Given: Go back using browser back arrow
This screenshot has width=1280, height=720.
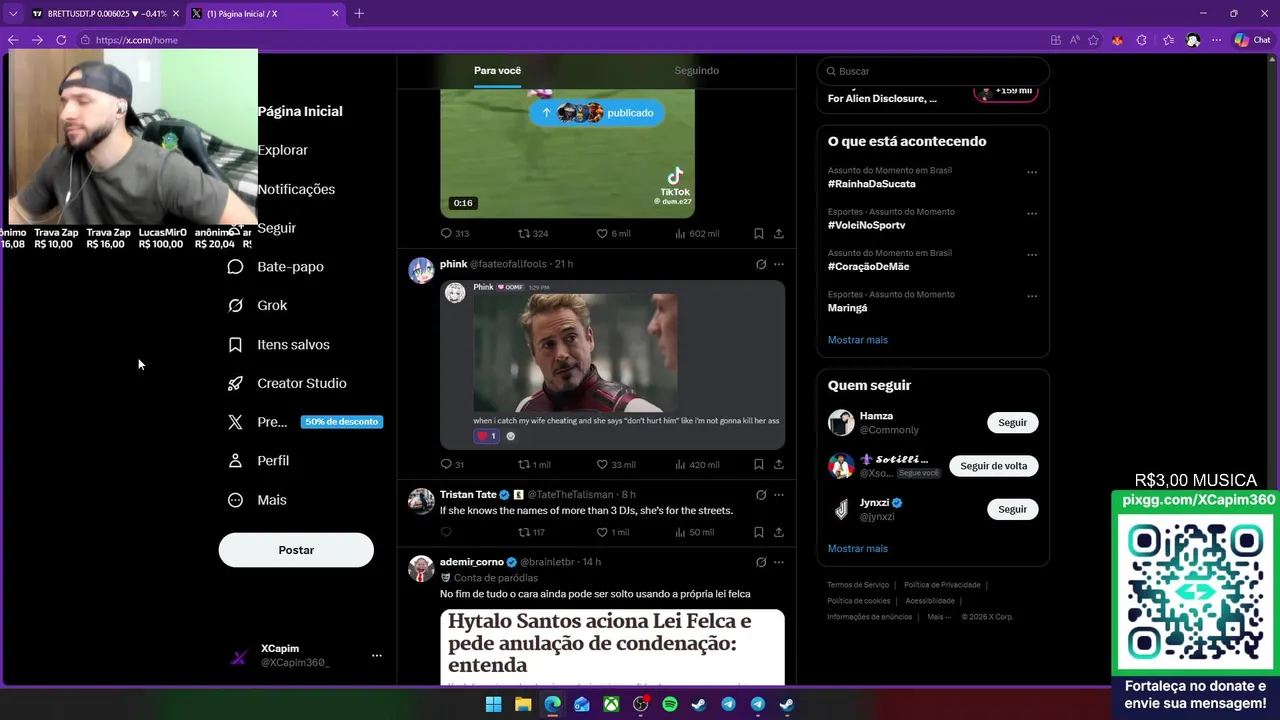Looking at the screenshot, I should 13,40.
